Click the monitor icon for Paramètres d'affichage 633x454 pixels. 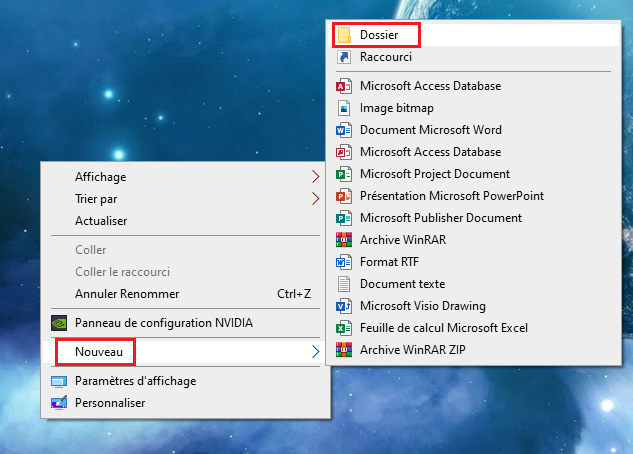coord(59,381)
